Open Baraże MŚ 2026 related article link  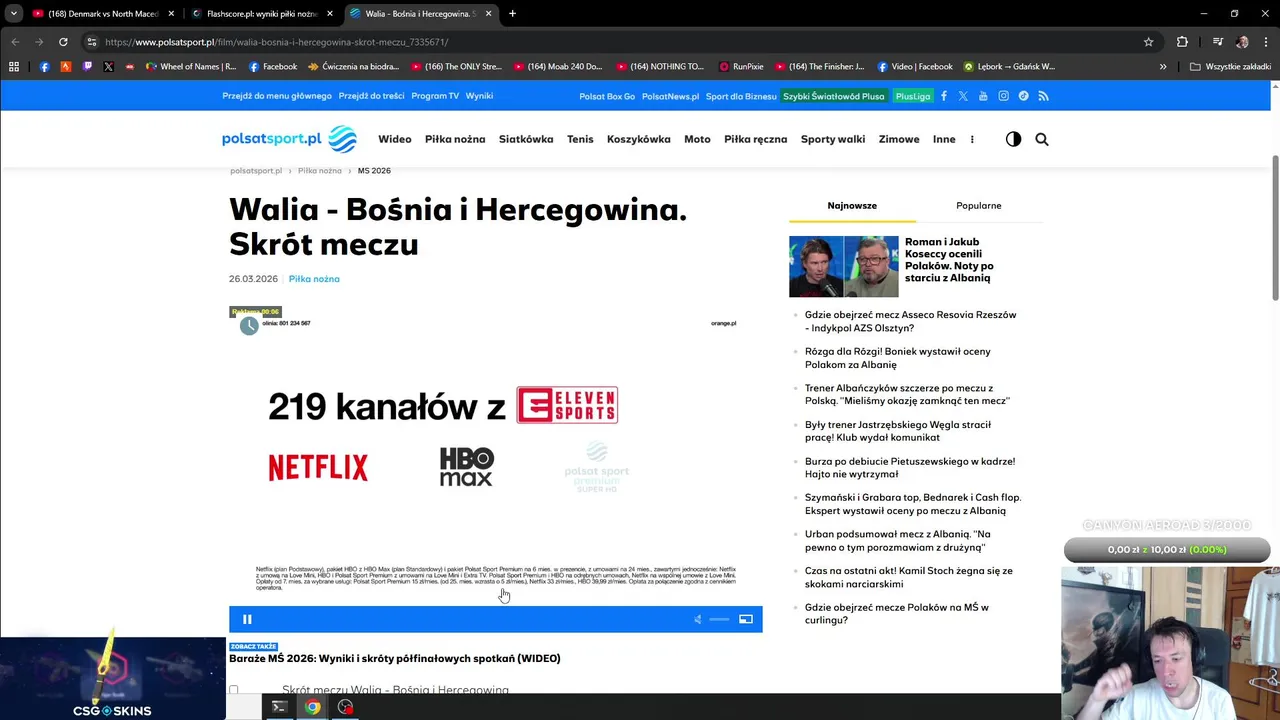[395, 658]
